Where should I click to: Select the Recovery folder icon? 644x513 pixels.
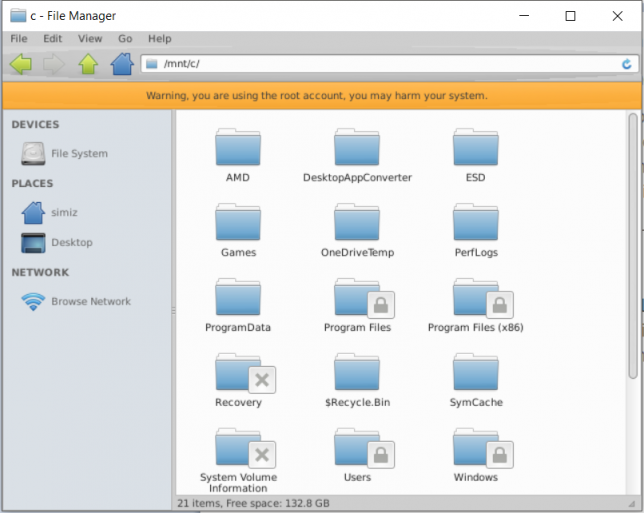click(x=238, y=373)
